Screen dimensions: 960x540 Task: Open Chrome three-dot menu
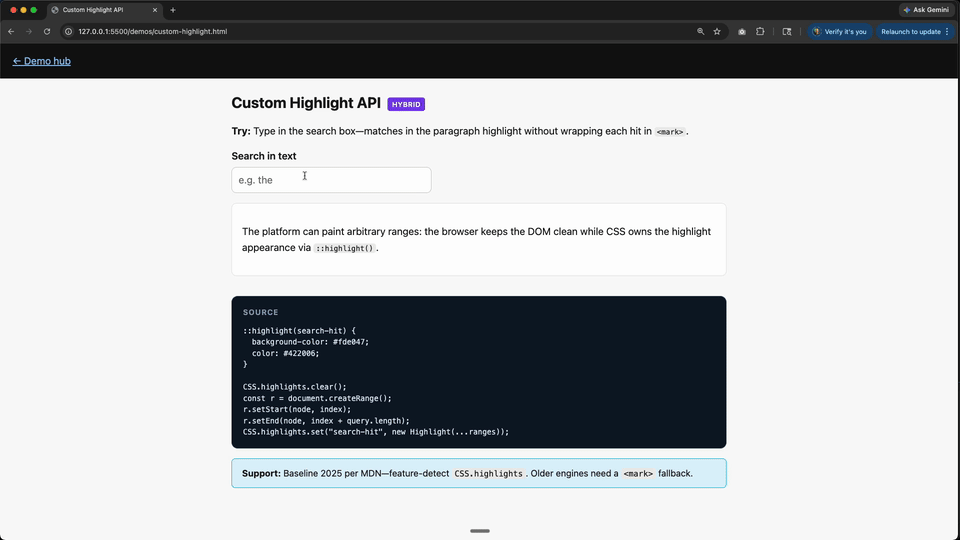(x=947, y=31)
